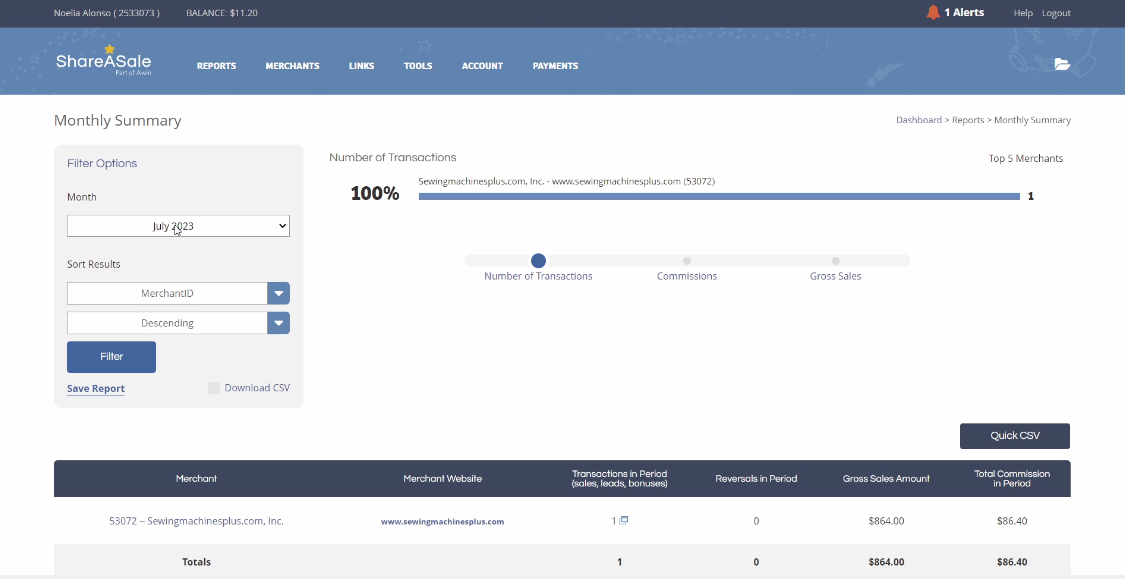Click the $86.40 commission cell for Sewingmachinesplus
The image size is (1125, 579).
point(1012,521)
